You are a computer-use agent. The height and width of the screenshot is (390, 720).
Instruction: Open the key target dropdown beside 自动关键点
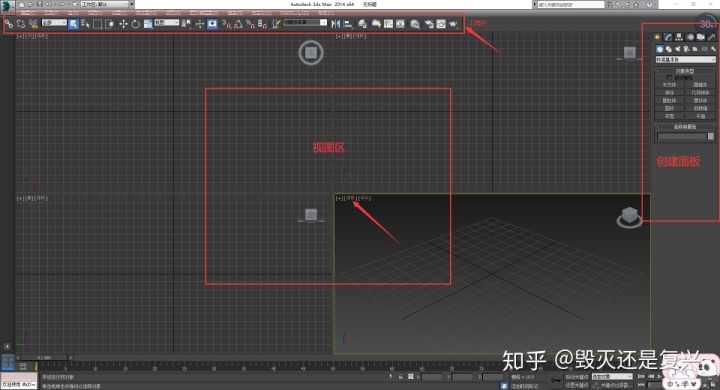point(613,377)
